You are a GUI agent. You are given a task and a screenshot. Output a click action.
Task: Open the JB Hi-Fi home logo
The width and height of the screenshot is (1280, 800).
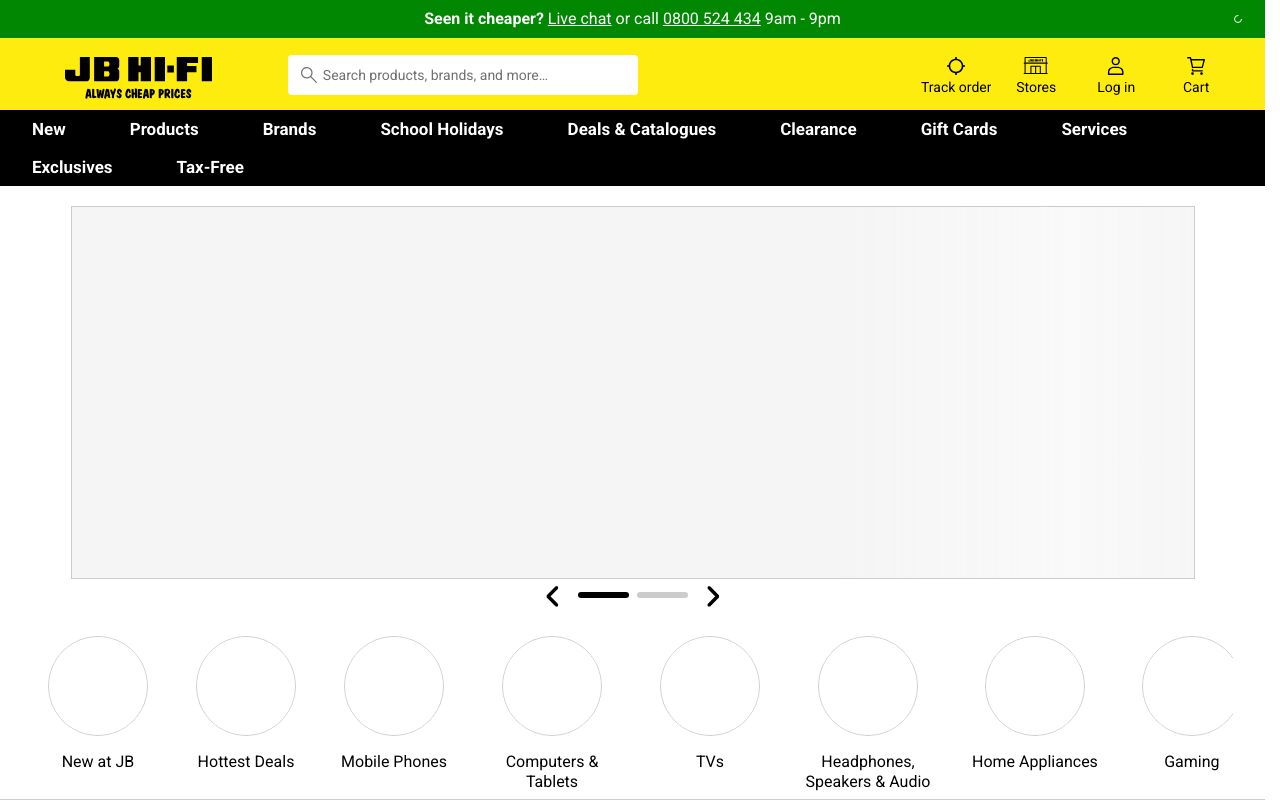click(x=139, y=77)
